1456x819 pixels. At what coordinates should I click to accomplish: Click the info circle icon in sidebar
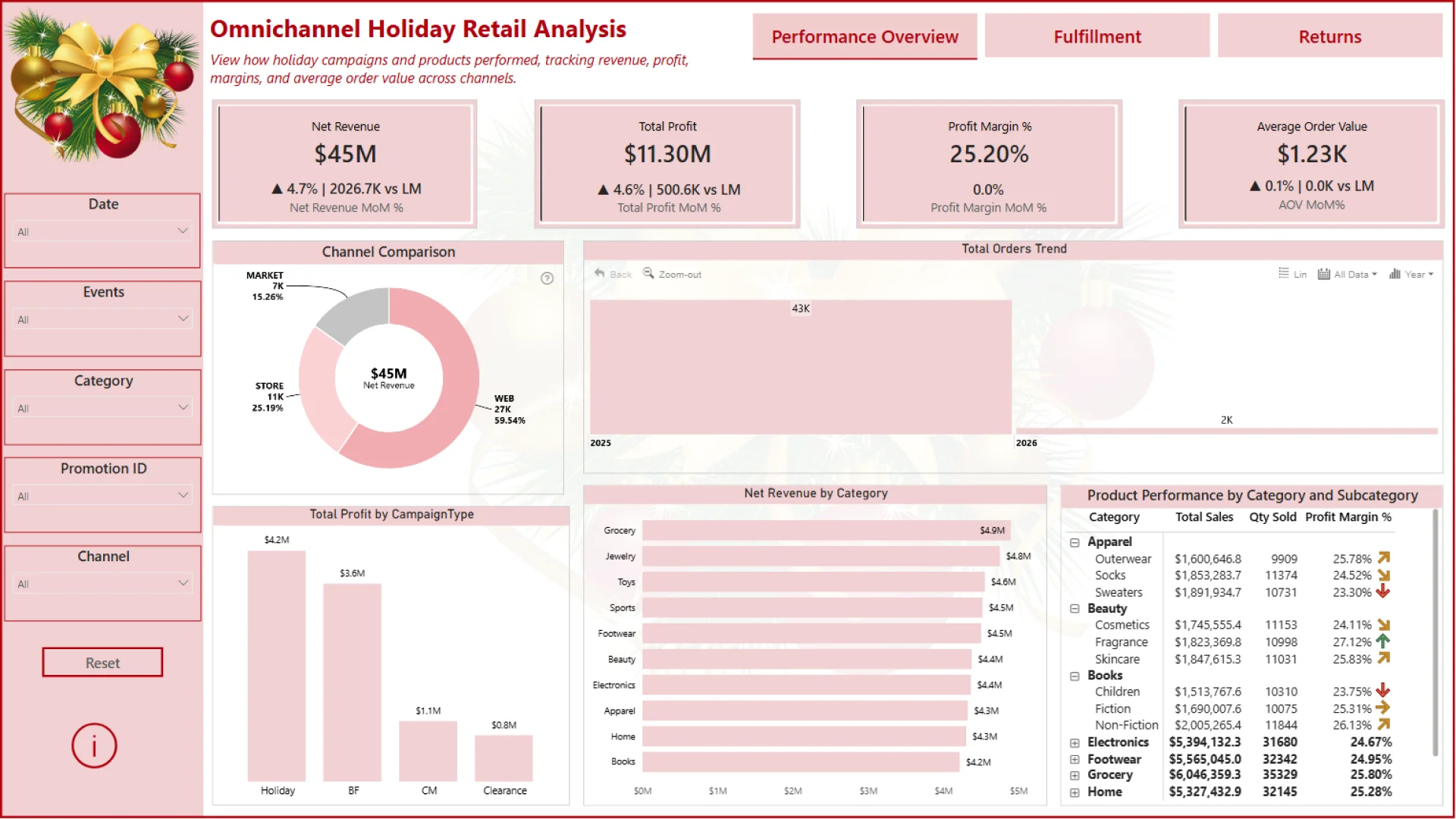94,746
